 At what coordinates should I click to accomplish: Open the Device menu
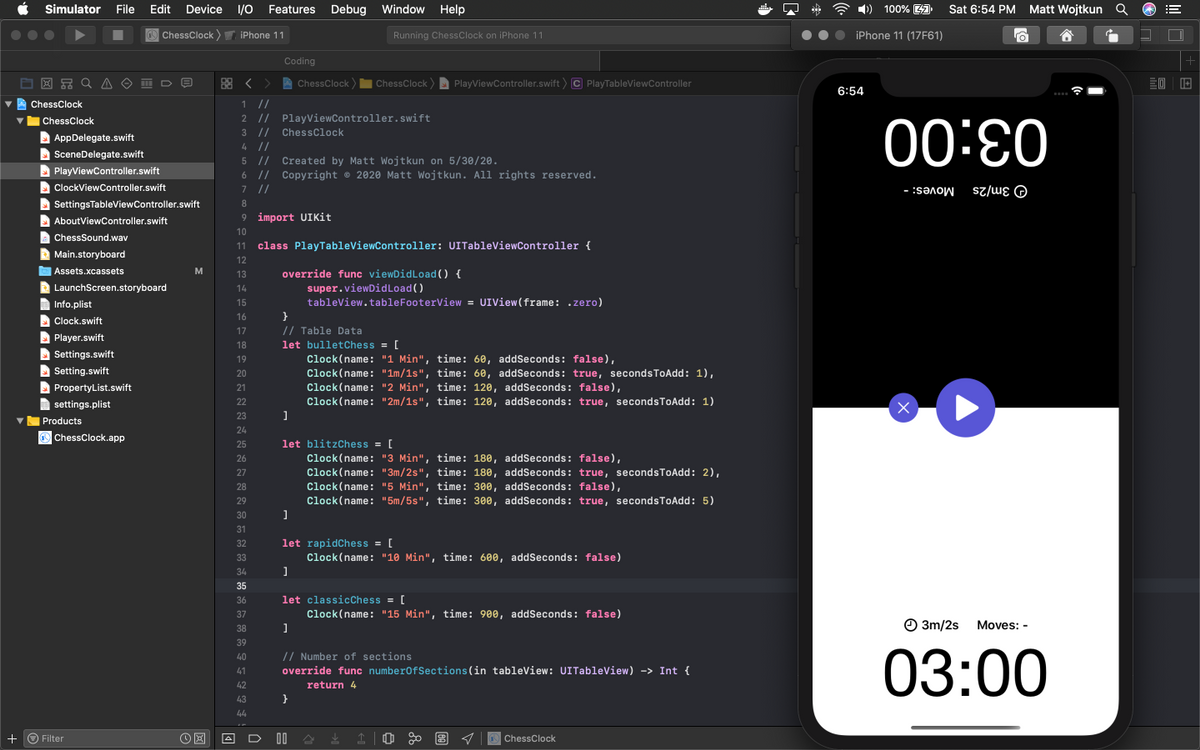coord(204,9)
